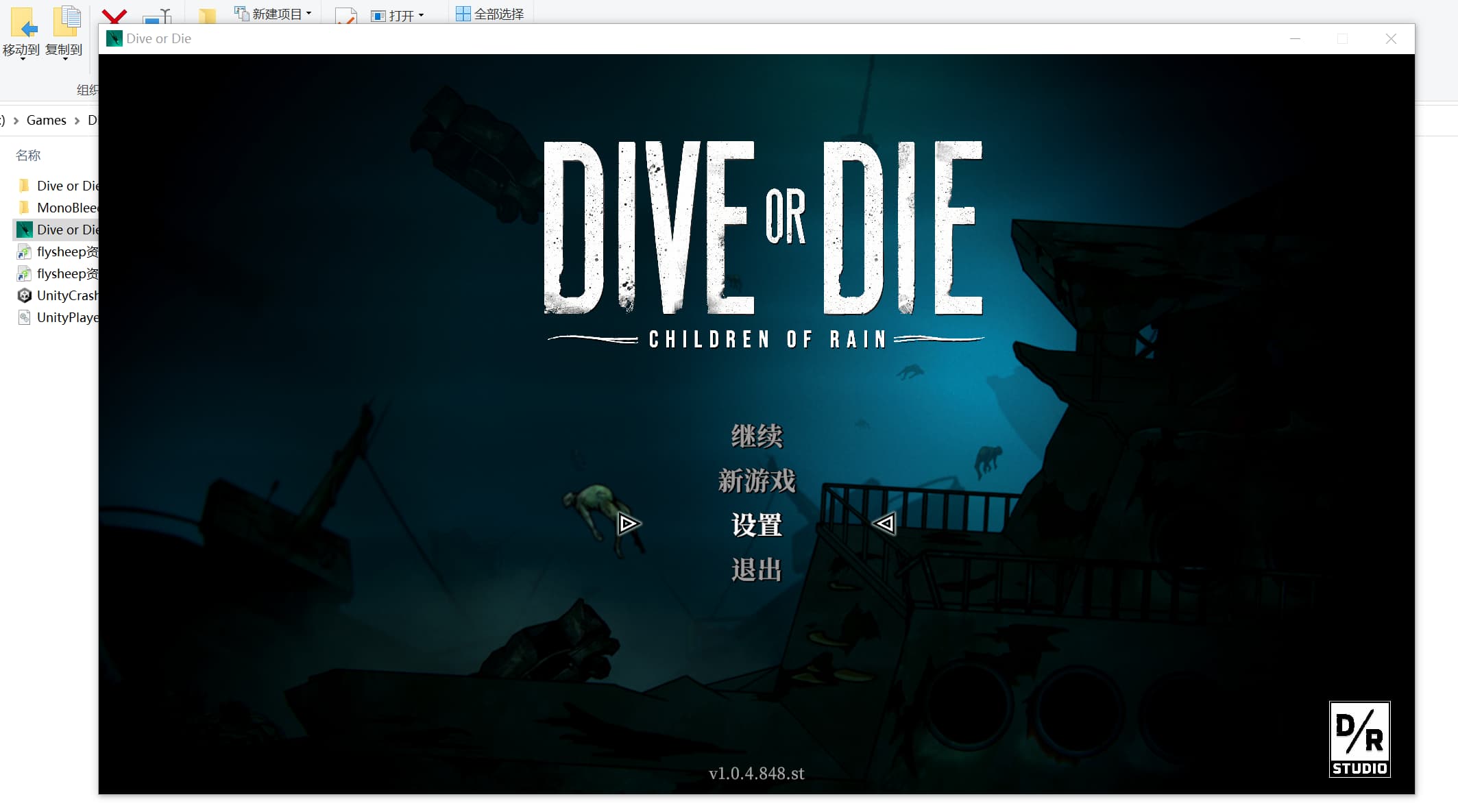Open 设置 (Settings) in the game menu
This screenshot has width=1458, height=812.
pyautogui.click(x=757, y=526)
